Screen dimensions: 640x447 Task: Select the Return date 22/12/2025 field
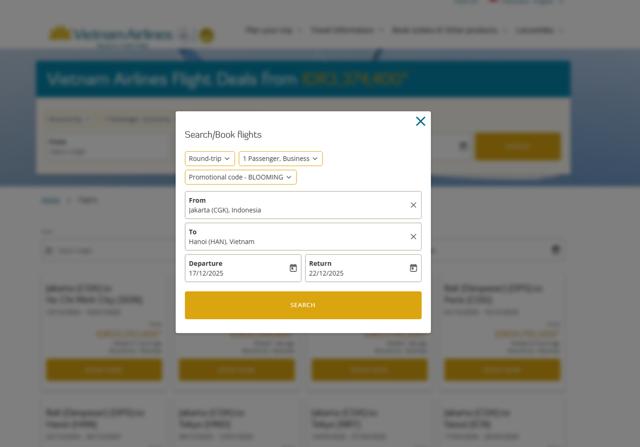(363, 268)
